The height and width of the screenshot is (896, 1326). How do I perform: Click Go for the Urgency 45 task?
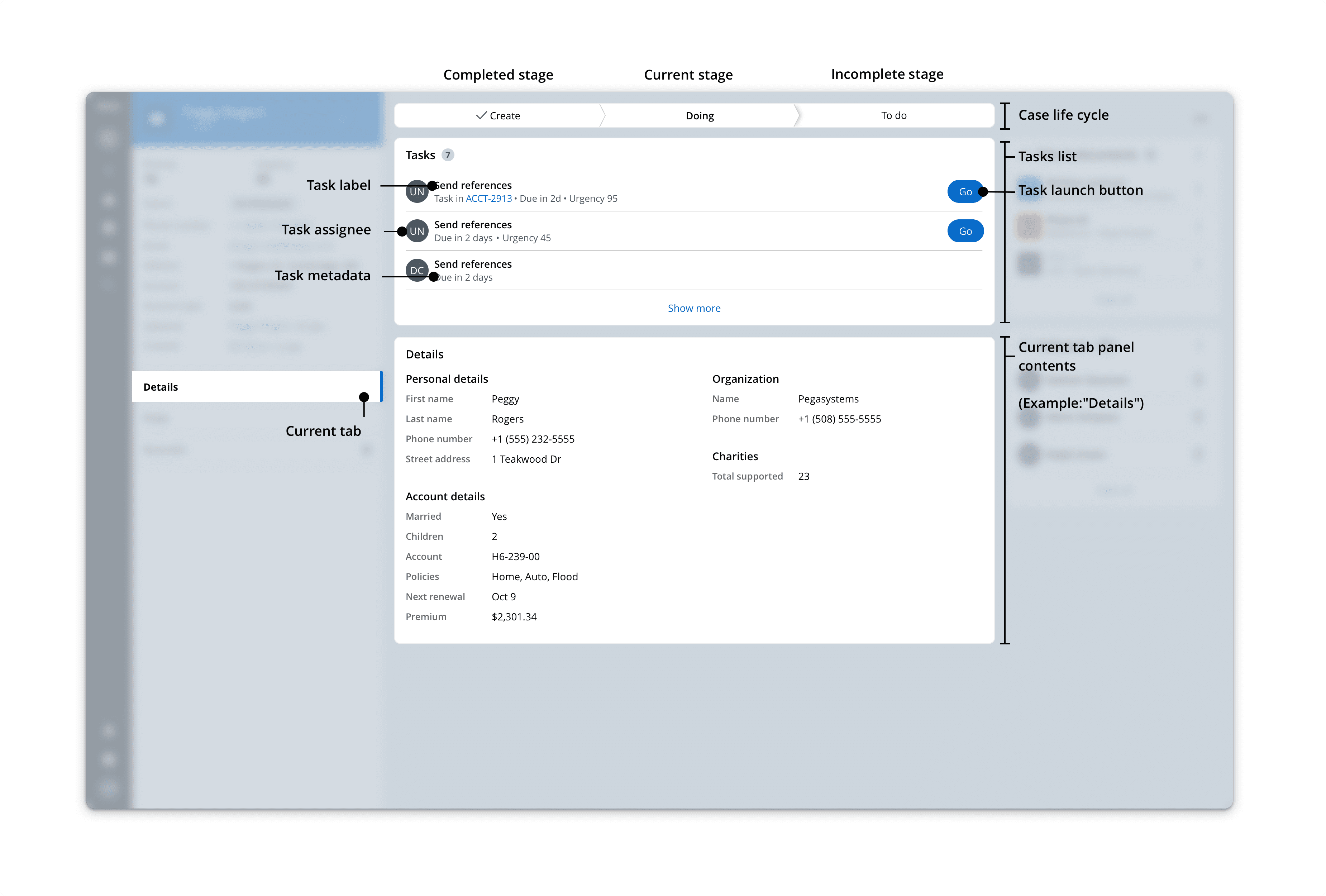965,231
